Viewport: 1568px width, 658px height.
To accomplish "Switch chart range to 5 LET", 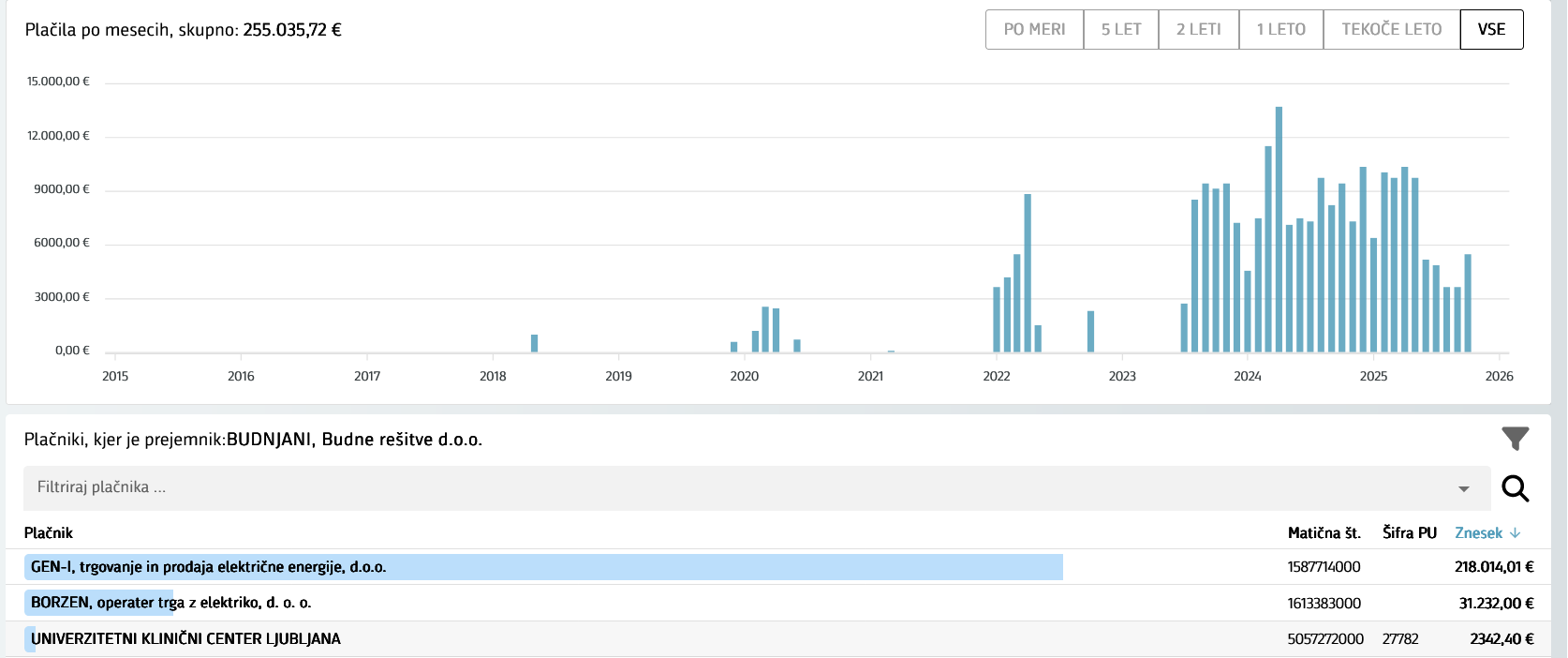I will [1120, 29].
